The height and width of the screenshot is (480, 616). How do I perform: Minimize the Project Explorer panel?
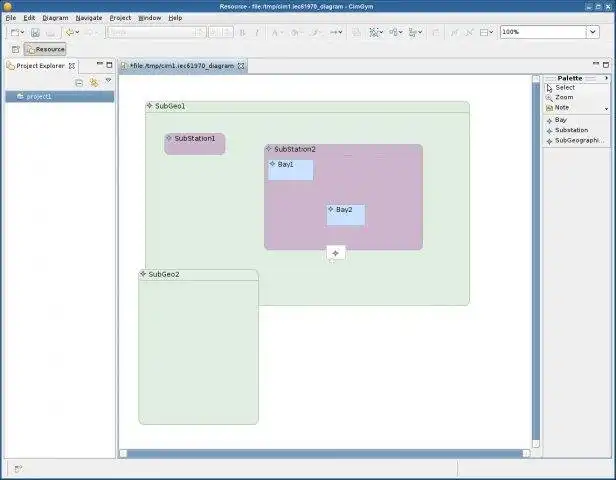point(100,64)
